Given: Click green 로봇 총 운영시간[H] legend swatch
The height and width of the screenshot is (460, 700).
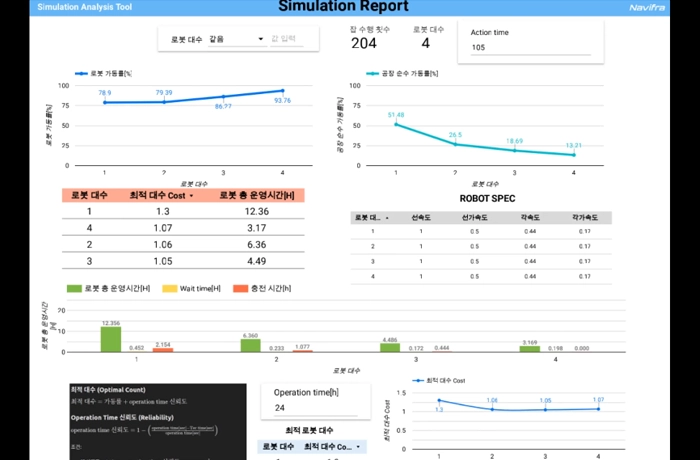Looking at the screenshot, I should pos(74,289).
